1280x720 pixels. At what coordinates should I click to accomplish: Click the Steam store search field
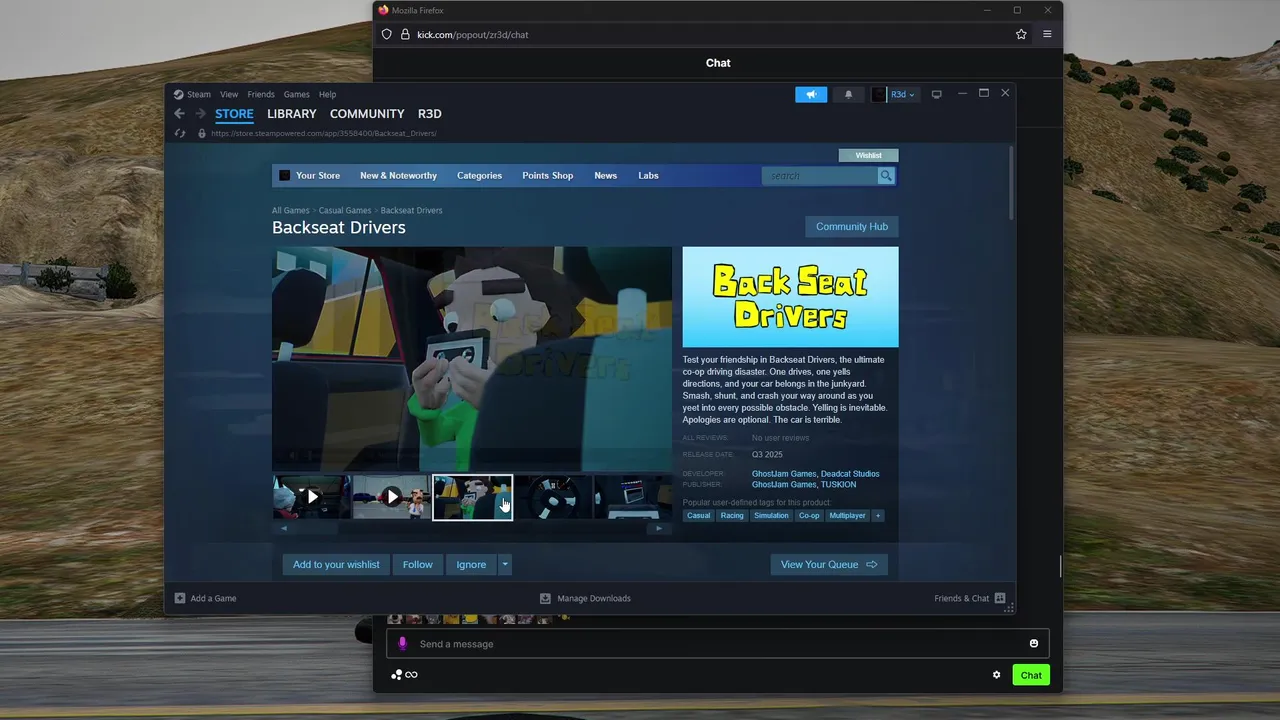[x=820, y=176]
